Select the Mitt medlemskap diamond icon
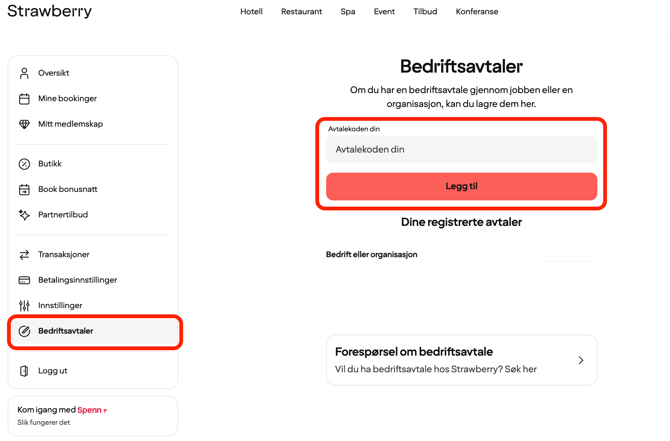This screenshot has width=670, height=441. click(x=24, y=124)
